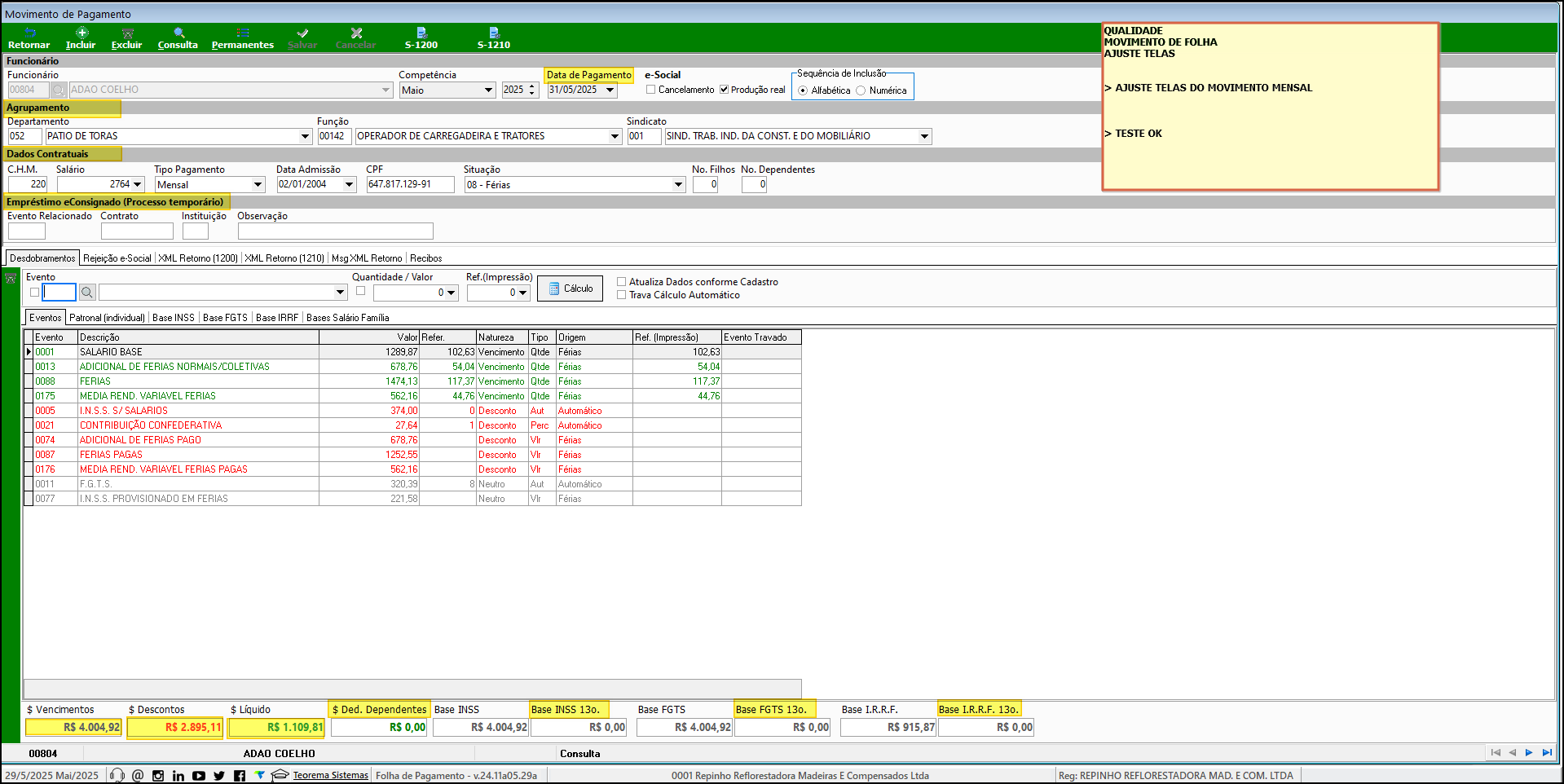Click the Excluir toolbar icon
The image size is (1564, 784).
click(127, 38)
